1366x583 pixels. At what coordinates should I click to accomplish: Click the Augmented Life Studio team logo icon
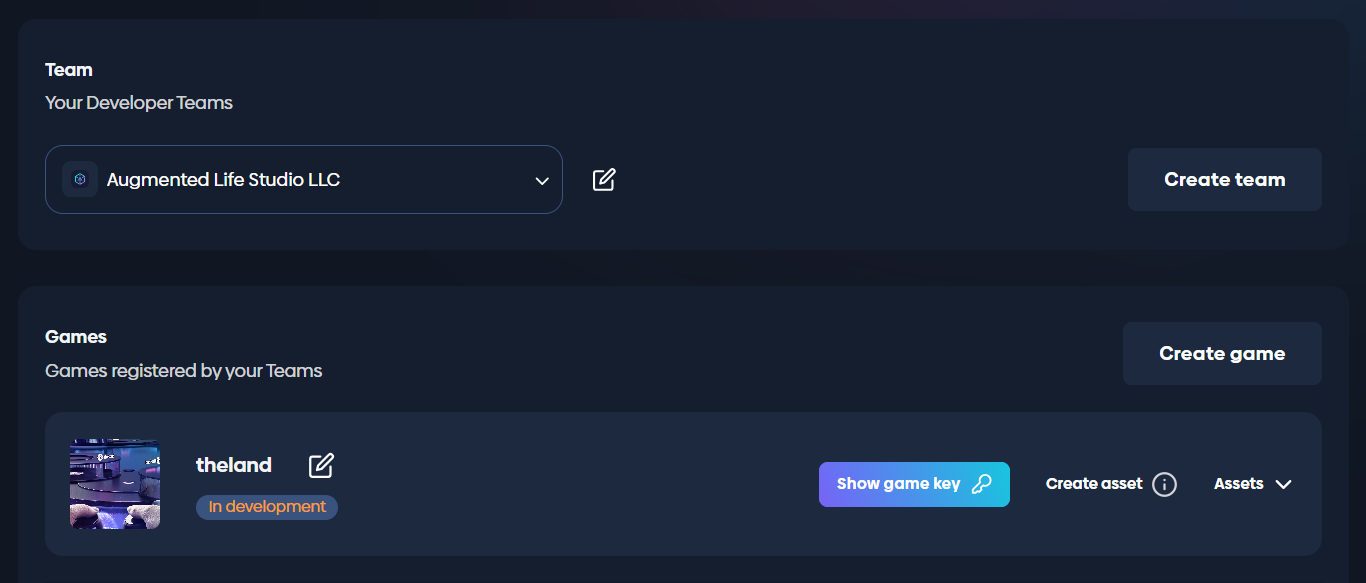tap(80, 180)
